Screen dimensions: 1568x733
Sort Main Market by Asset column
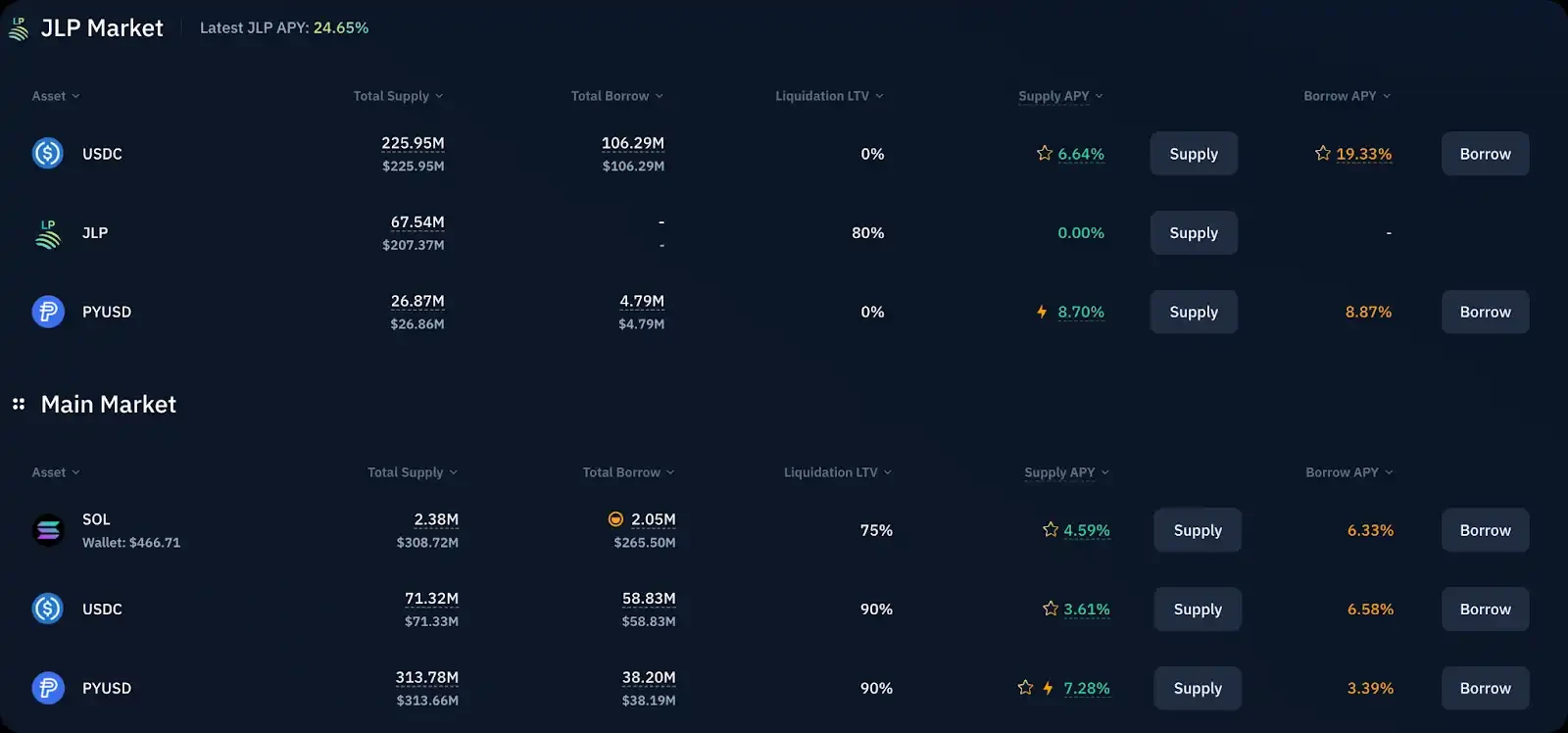coord(55,472)
